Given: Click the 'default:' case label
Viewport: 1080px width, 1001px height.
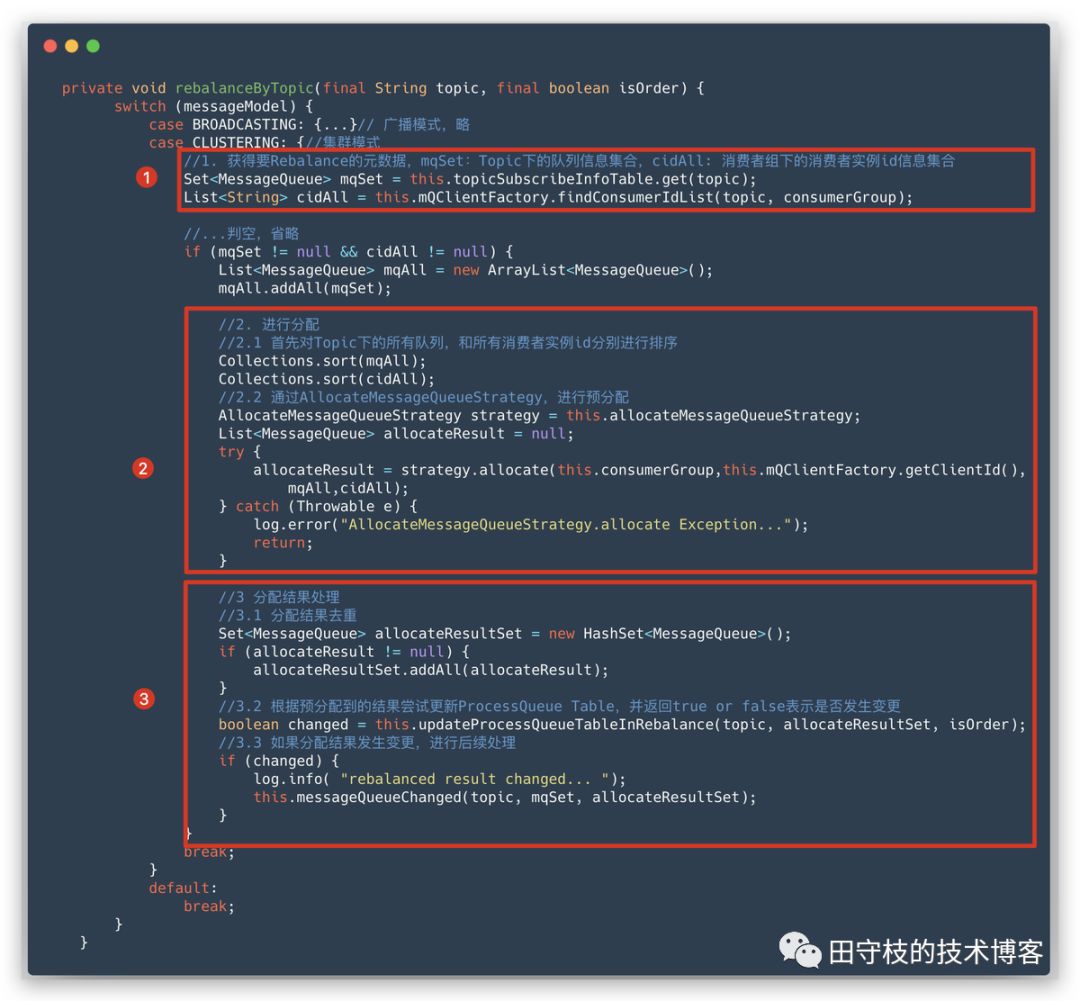Looking at the screenshot, I should pos(183,888).
